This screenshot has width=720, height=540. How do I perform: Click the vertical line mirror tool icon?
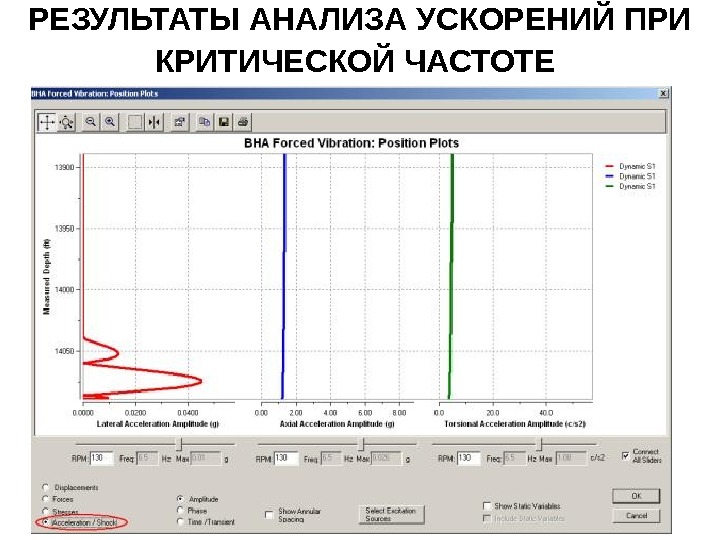154,122
